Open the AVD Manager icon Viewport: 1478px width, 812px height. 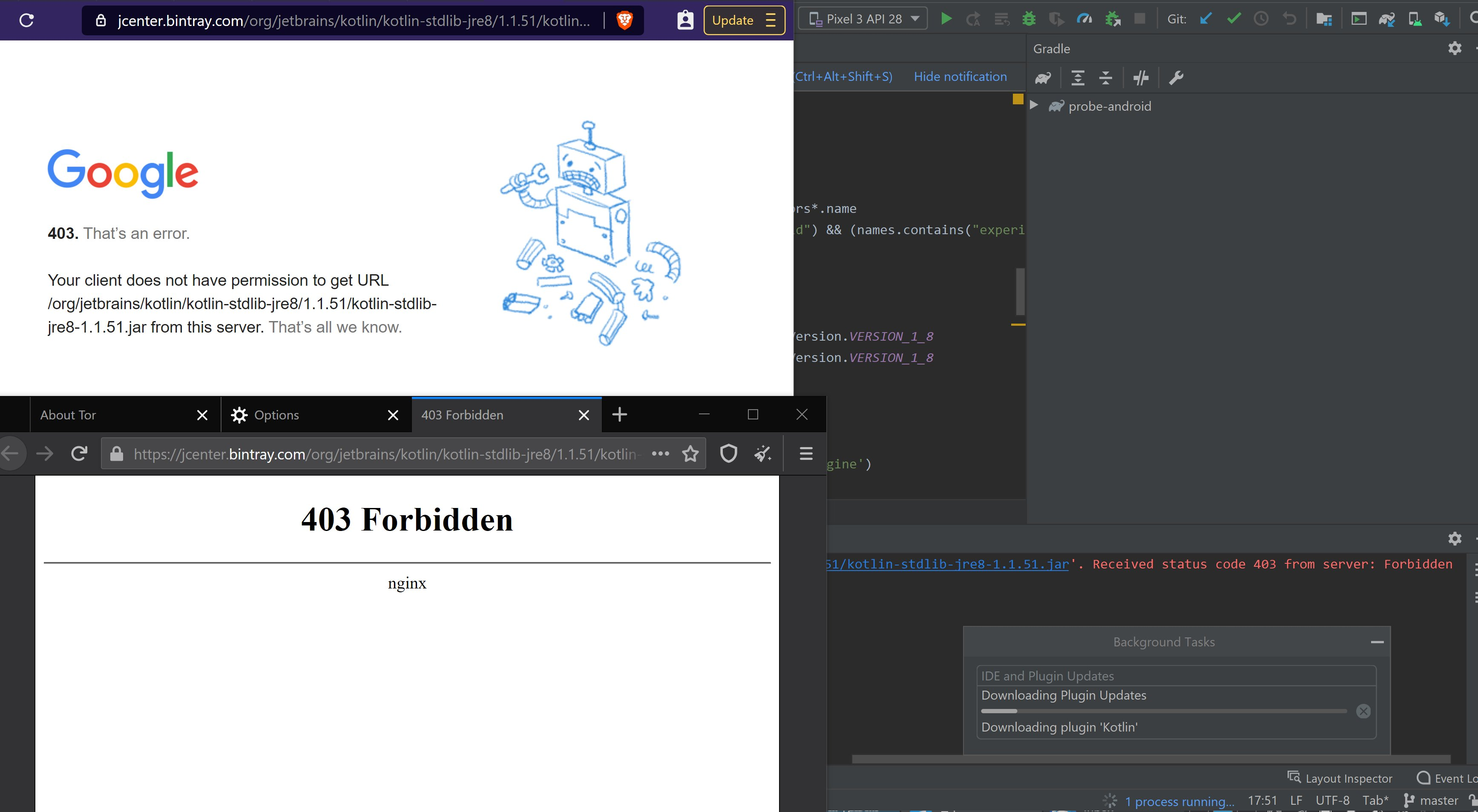[x=1414, y=19]
